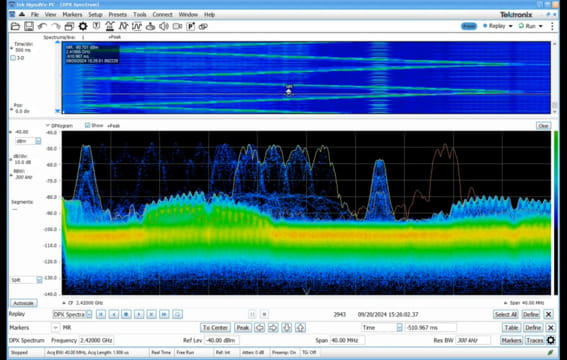The height and width of the screenshot is (360, 567).
Task: Undo the last action via toolbar
Action: 42,26
